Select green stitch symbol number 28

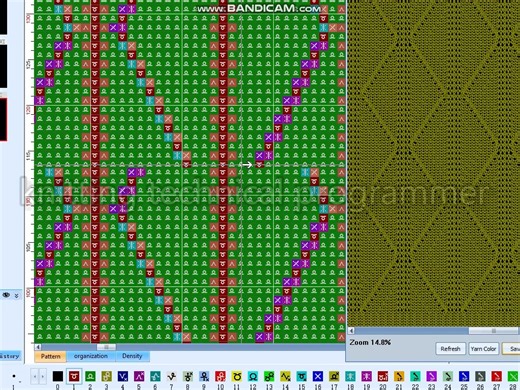coord(513,376)
